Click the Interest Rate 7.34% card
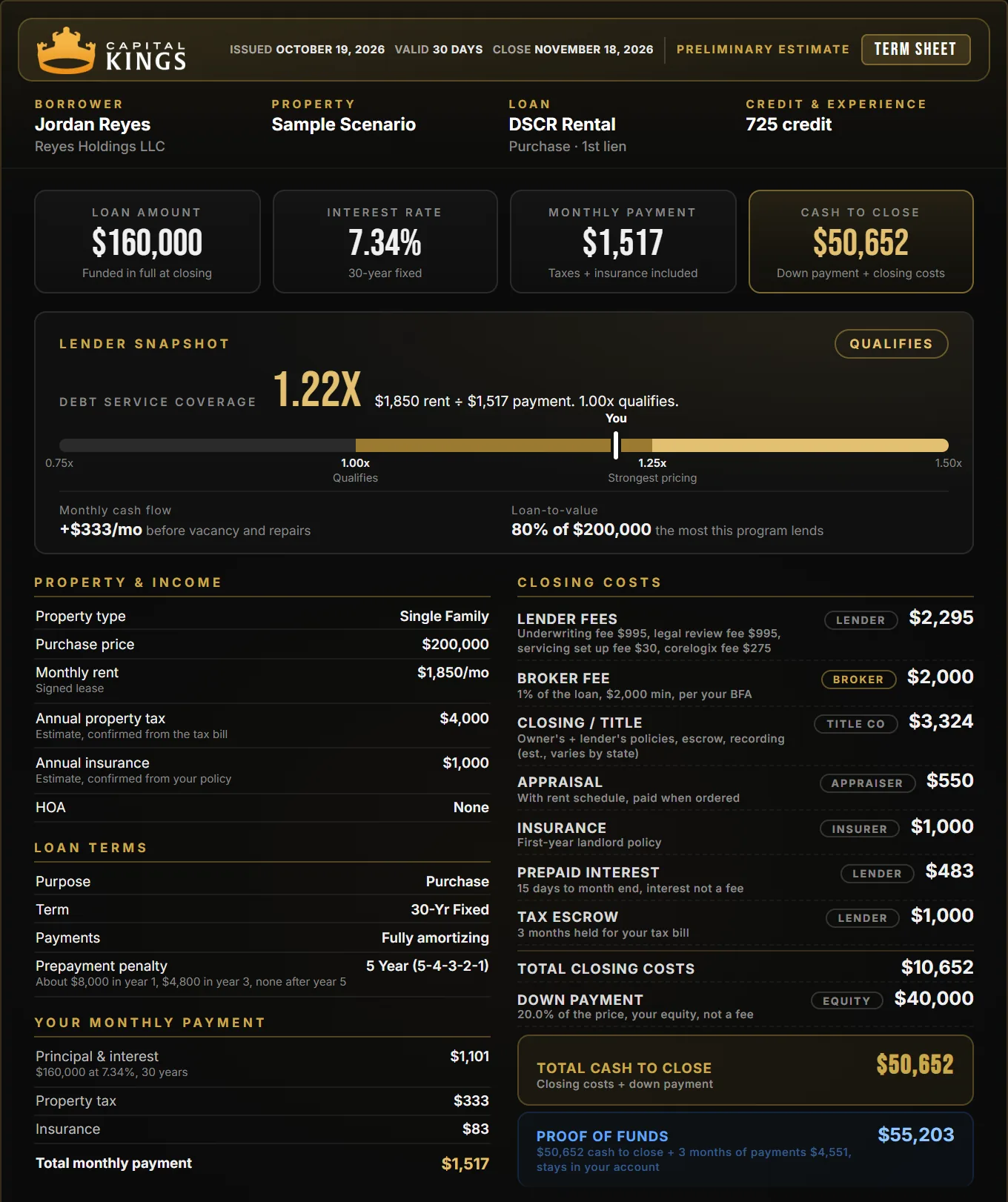Image resolution: width=1008 pixels, height=1202 pixels. [x=385, y=242]
